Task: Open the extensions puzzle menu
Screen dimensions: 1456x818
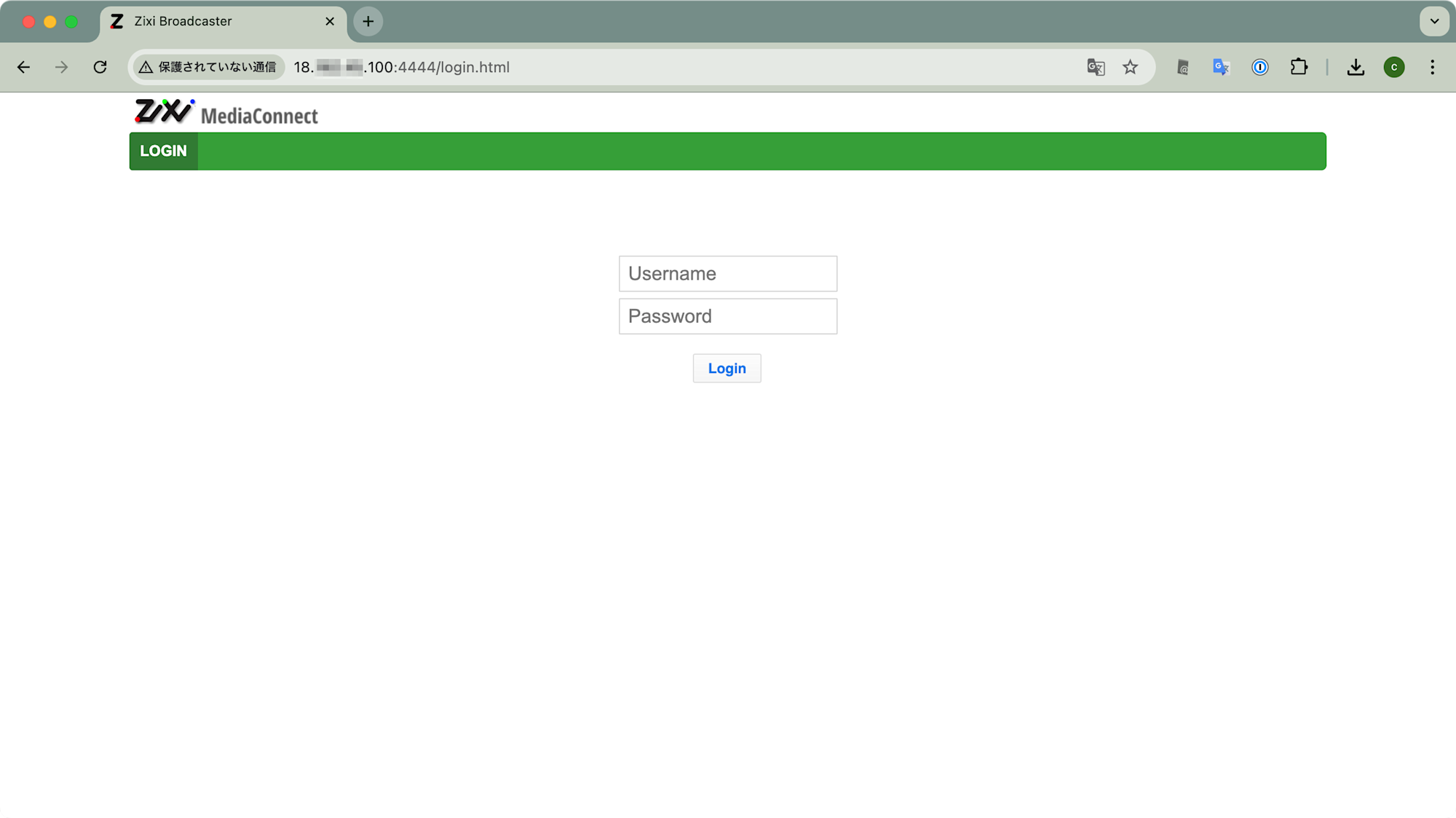Action: pos(1299,67)
